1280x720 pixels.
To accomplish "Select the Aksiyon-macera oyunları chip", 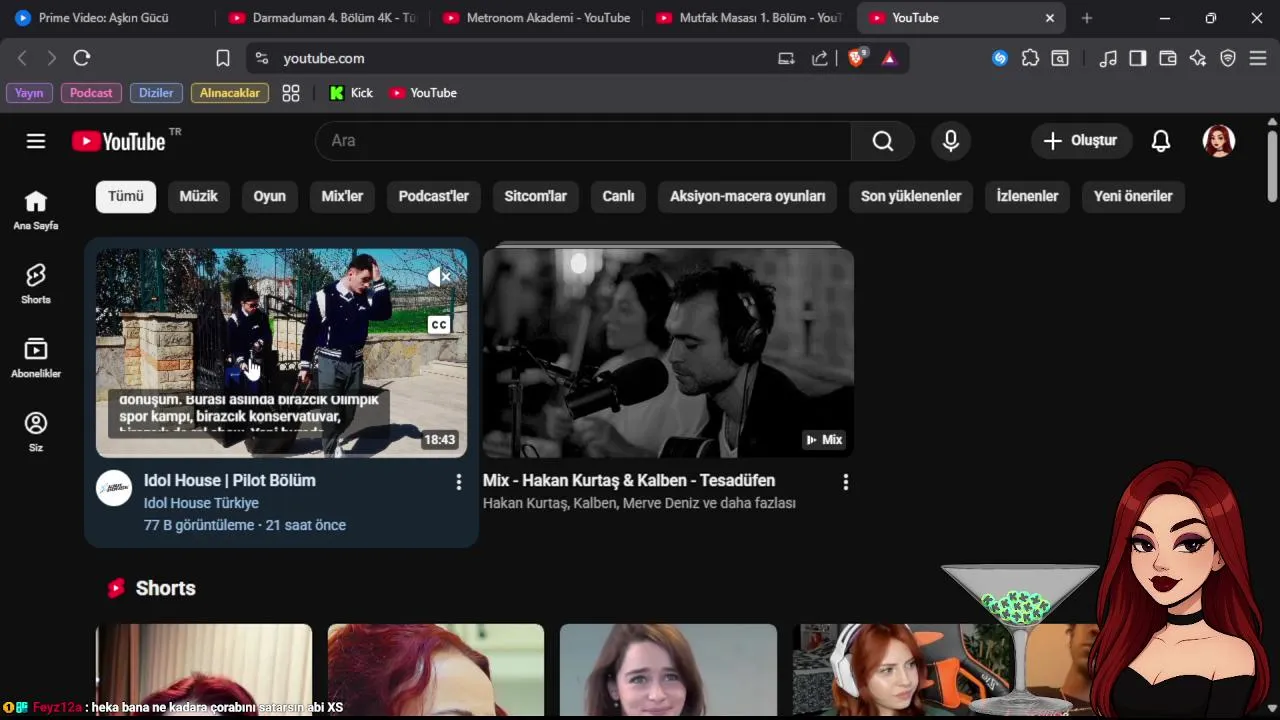I will point(748,196).
